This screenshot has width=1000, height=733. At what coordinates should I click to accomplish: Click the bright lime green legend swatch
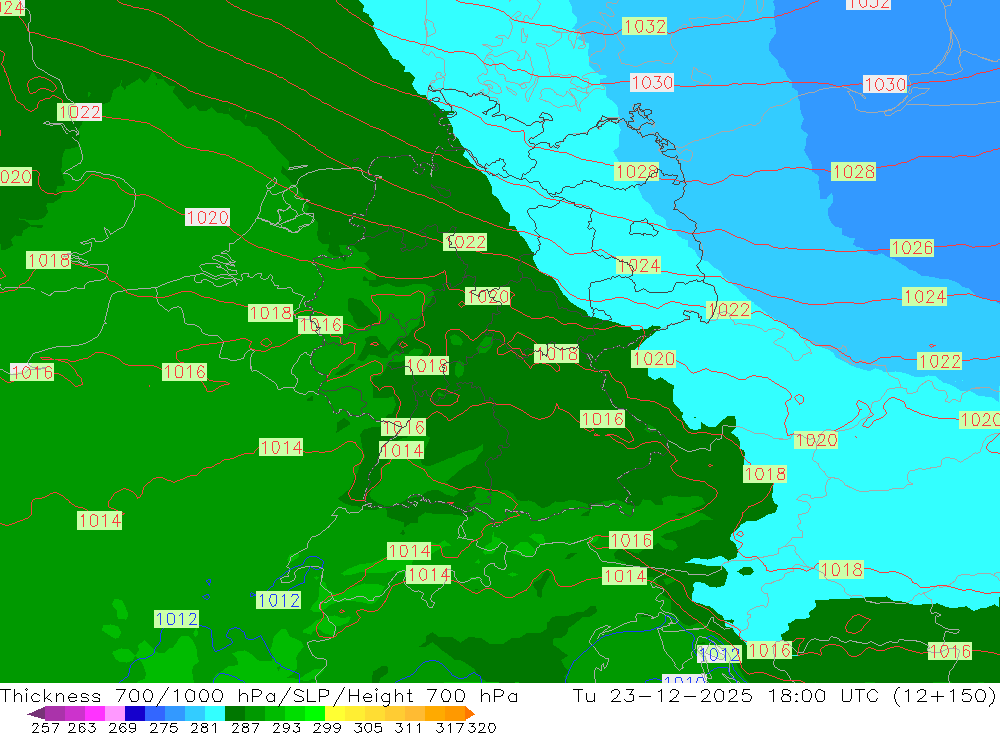pos(315,713)
